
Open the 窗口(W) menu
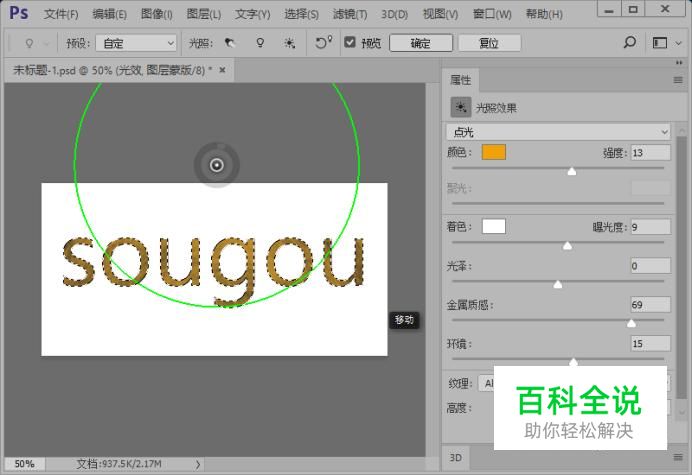click(x=492, y=14)
